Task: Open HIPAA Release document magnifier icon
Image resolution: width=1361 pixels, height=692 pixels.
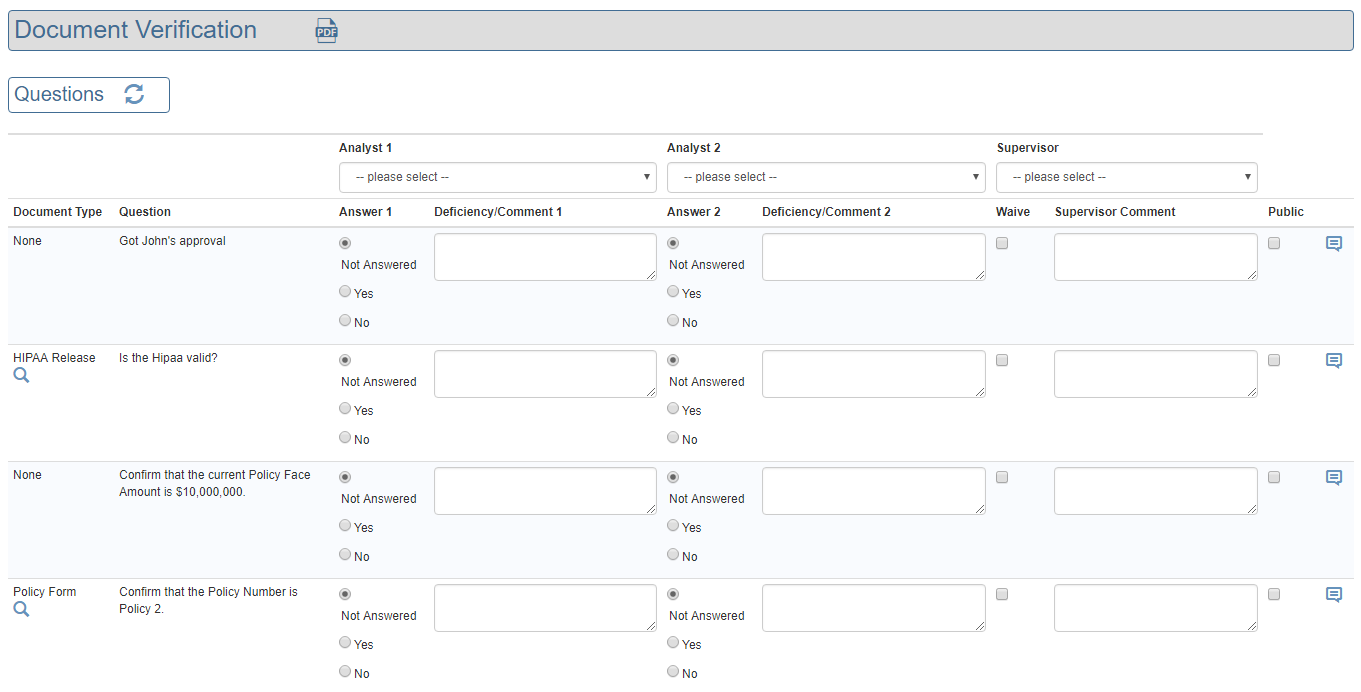Action: point(21,375)
